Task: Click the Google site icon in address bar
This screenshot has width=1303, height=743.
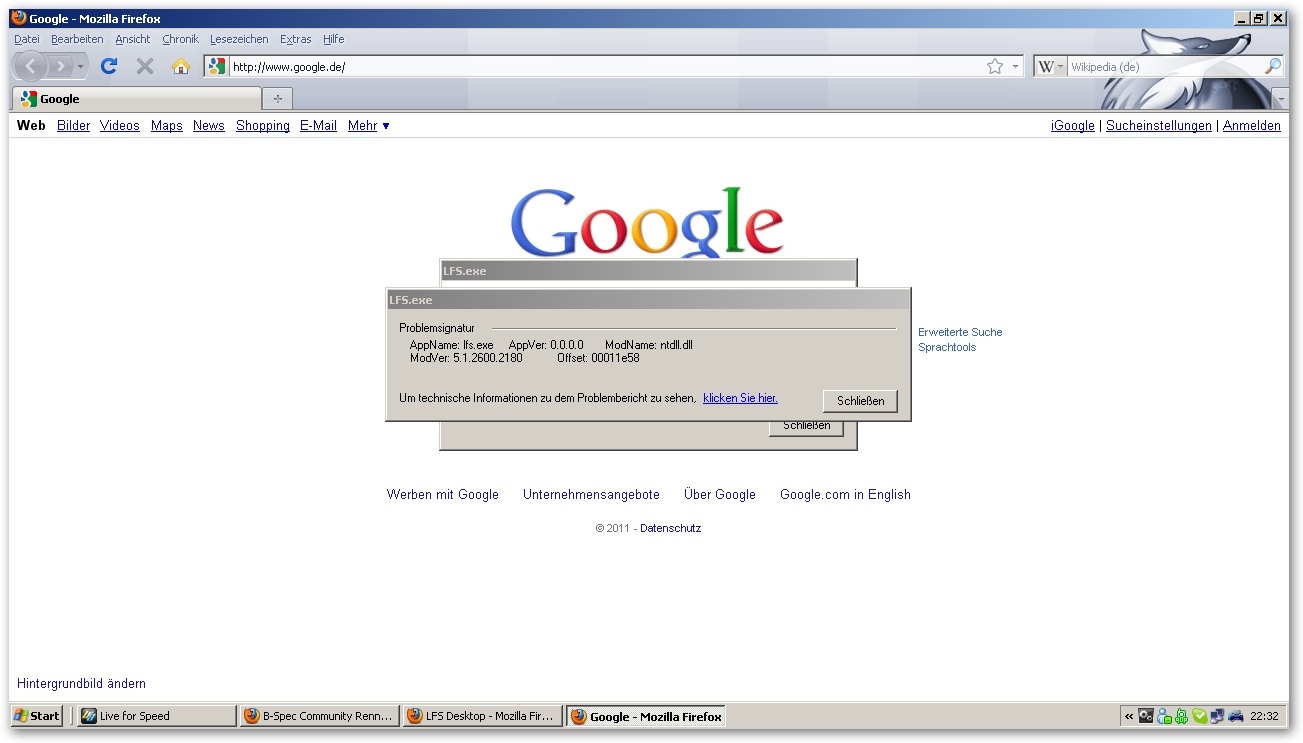Action: 217,67
